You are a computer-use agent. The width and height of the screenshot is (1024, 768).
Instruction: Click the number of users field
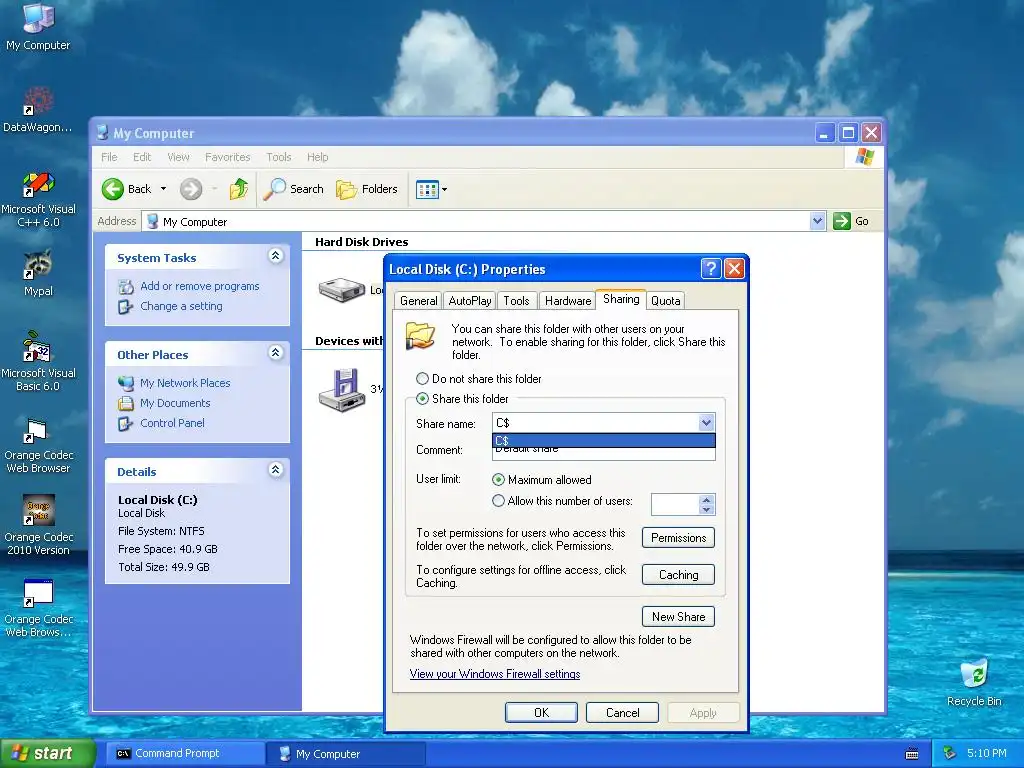click(x=675, y=504)
